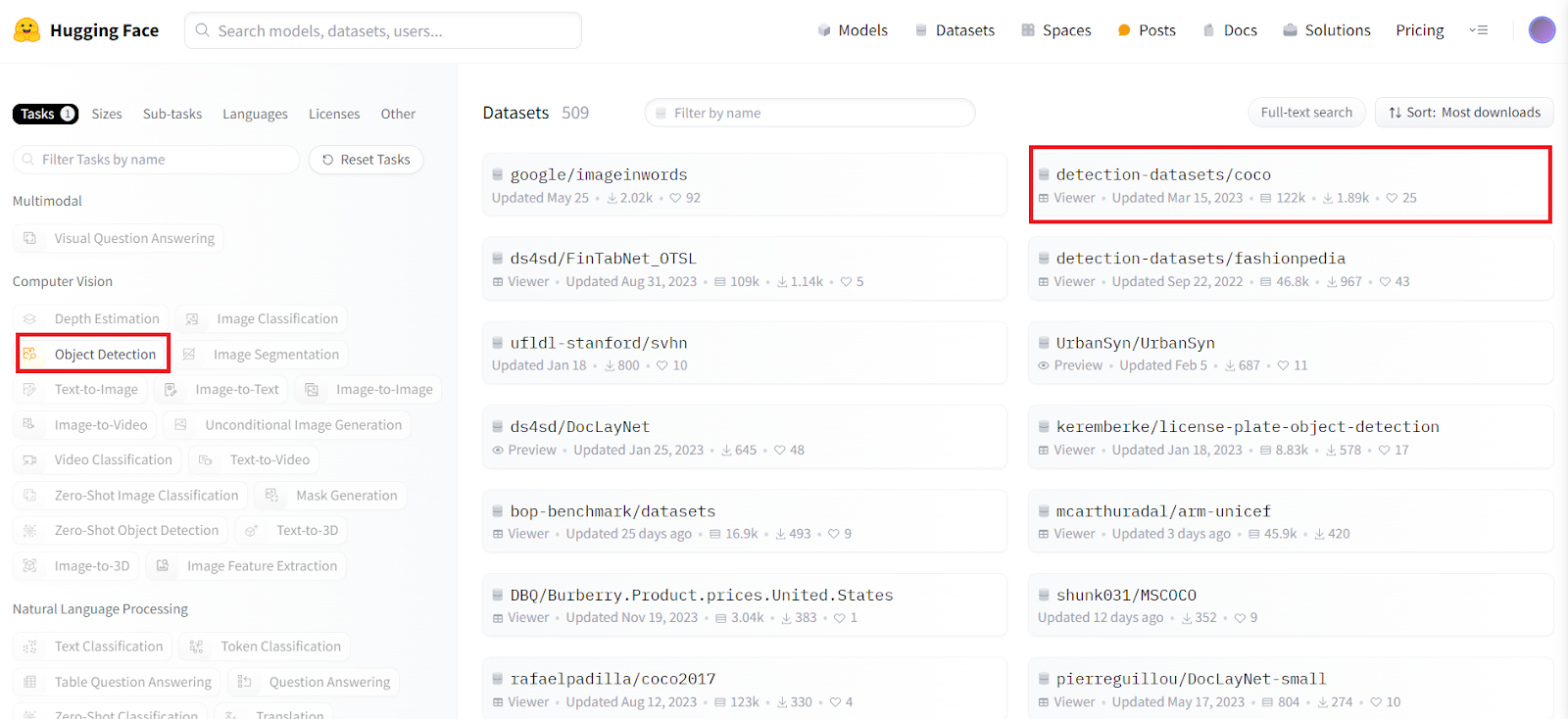Open the UrbanSyn/UrbanSyn dataset card
This screenshot has height=719, width=1568.
(1291, 353)
